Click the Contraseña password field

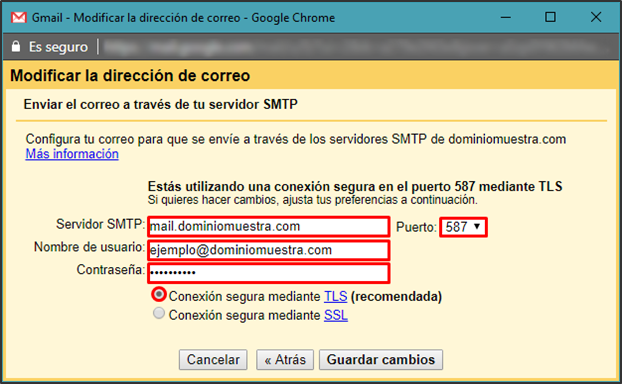[269, 273]
